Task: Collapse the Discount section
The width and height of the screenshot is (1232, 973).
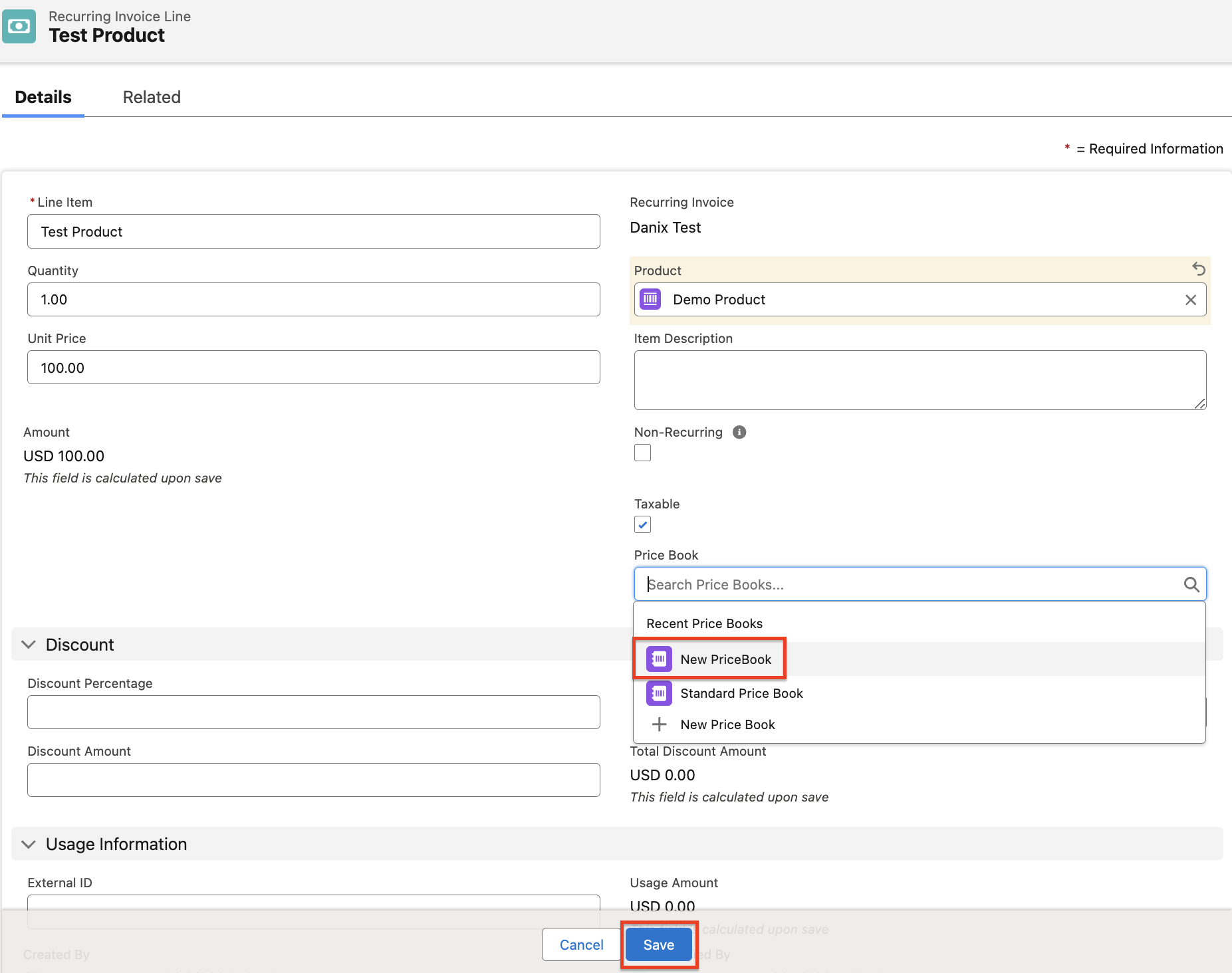Action: (x=29, y=645)
